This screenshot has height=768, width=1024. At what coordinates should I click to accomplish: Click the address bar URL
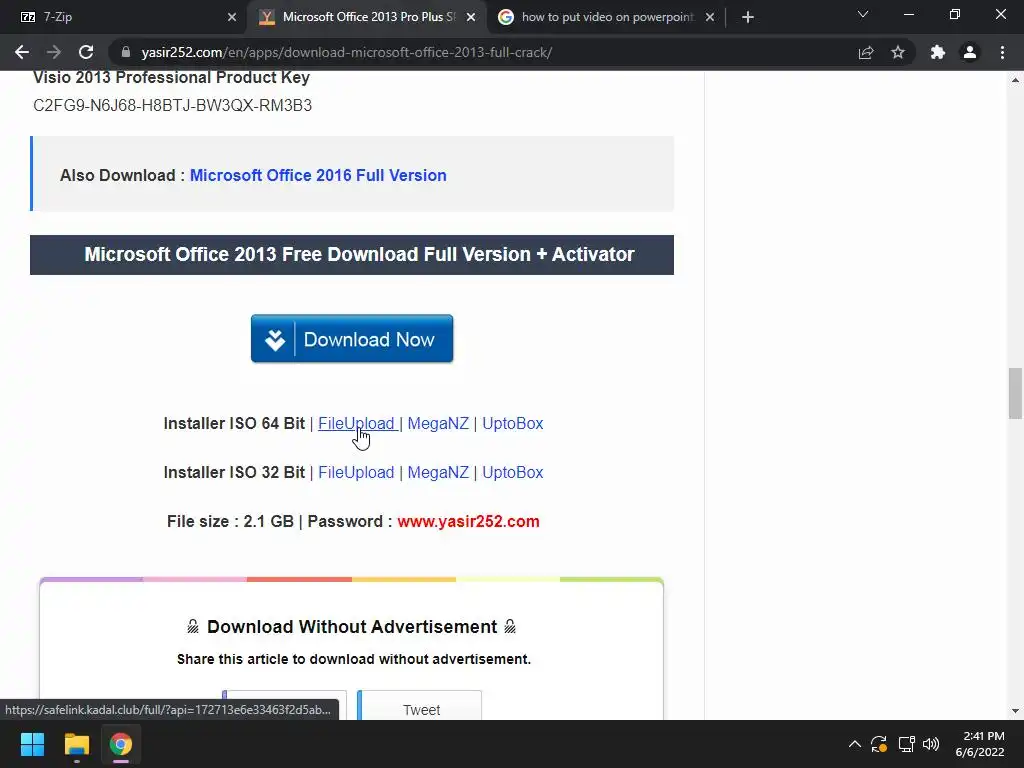click(347, 52)
